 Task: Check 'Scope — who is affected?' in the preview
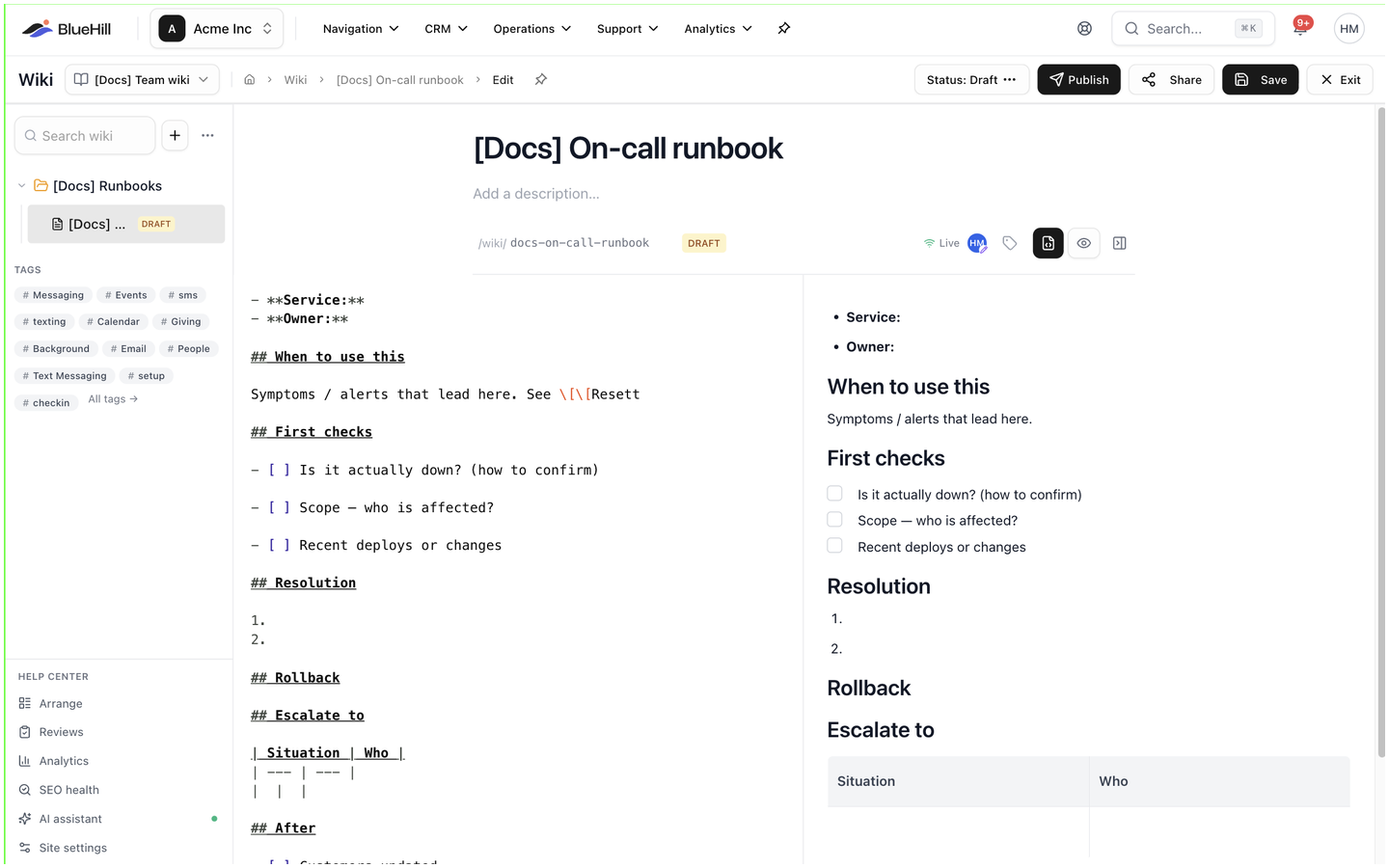point(835,520)
